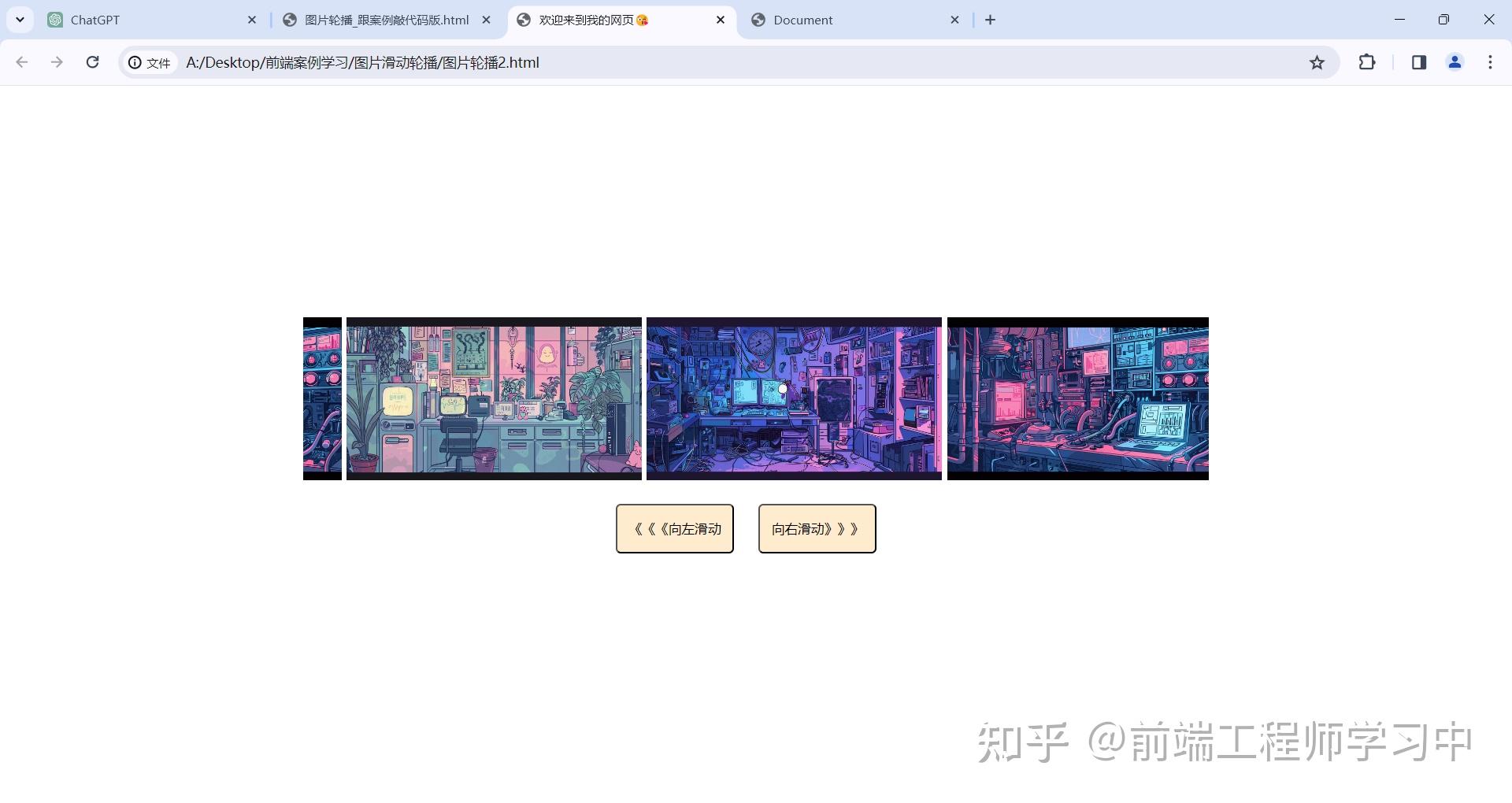Reload the current page
Screen dimensions: 1512x803
92,62
